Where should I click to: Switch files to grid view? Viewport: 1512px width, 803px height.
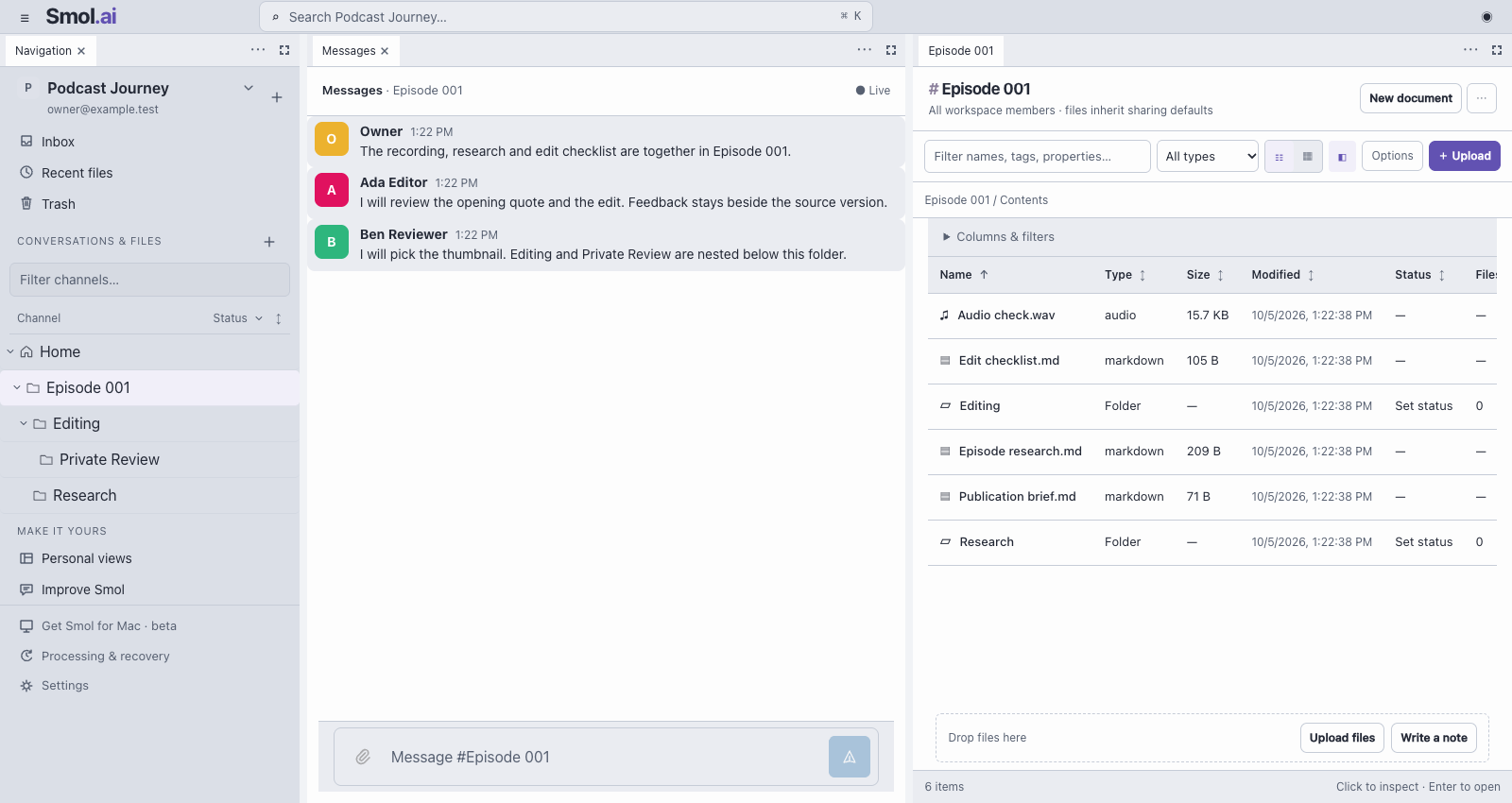1308,157
